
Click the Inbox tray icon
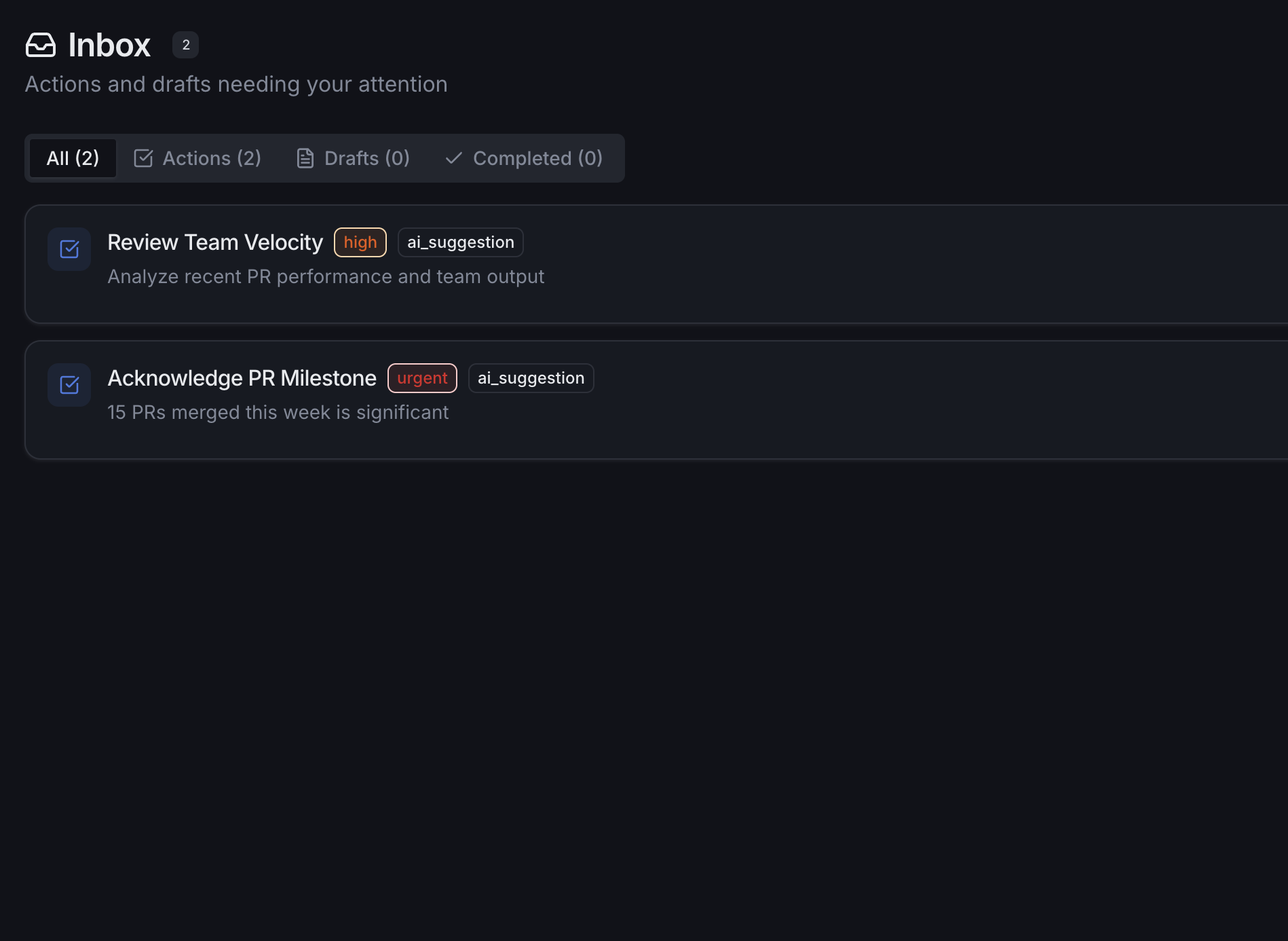click(x=40, y=45)
